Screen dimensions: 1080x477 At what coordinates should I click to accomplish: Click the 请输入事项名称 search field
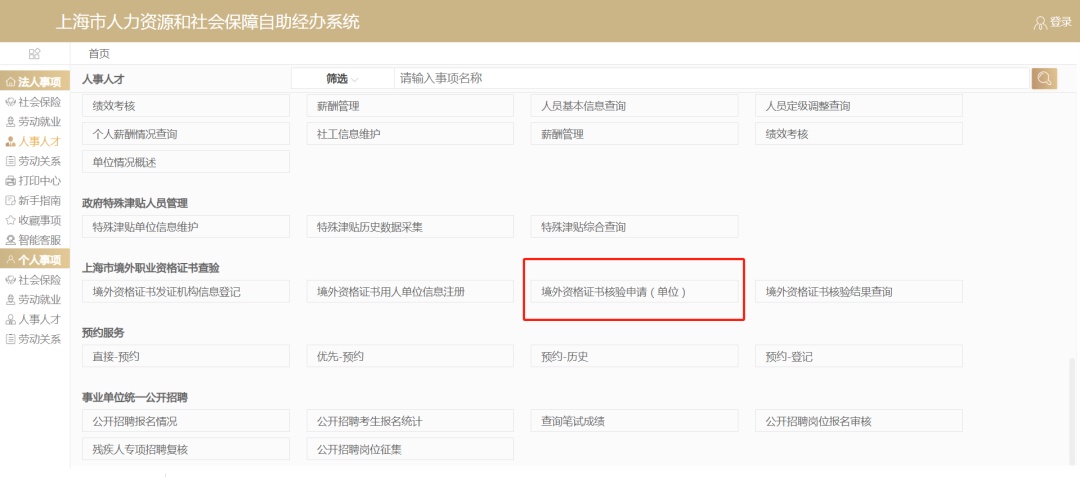[710, 79]
